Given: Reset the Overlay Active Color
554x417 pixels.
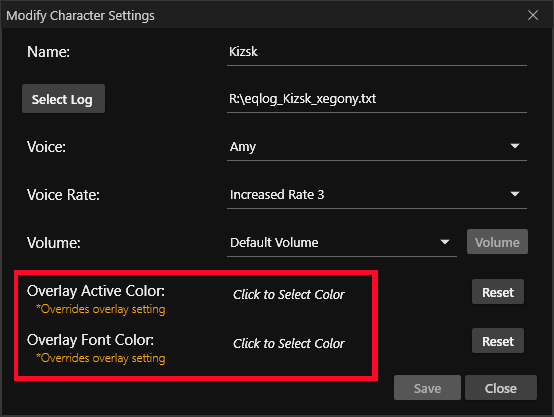Looking at the screenshot, I should pos(498,292).
